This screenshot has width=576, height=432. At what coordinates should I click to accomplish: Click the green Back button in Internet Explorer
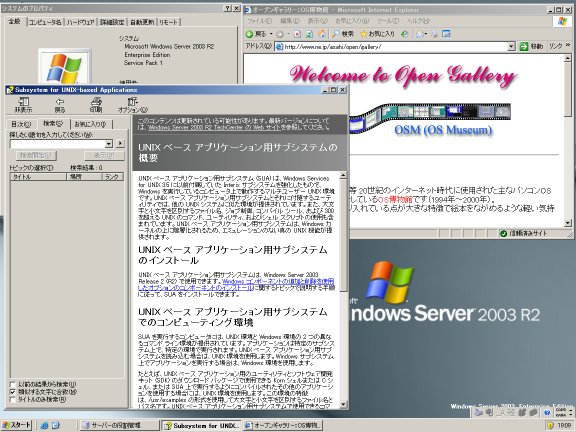coord(256,34)
